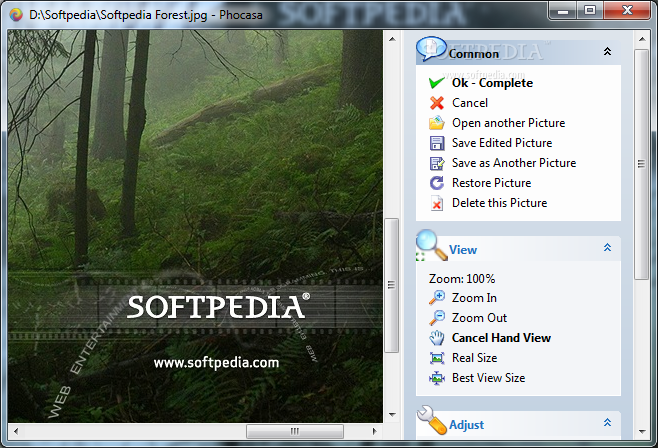Screen dimensions: 658x448
Task: Click the View section header title
Action: click(x=463, y=250)
